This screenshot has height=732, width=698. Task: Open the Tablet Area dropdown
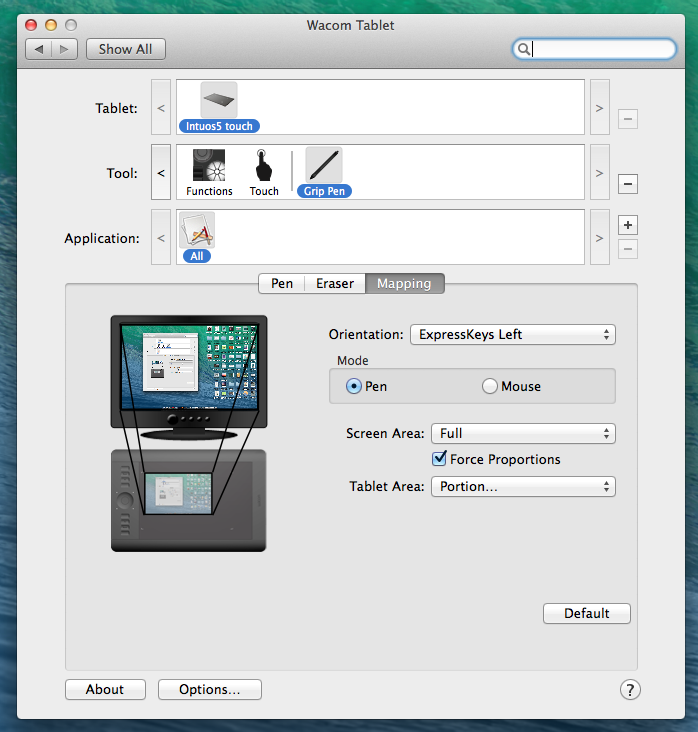pos(523,486)
